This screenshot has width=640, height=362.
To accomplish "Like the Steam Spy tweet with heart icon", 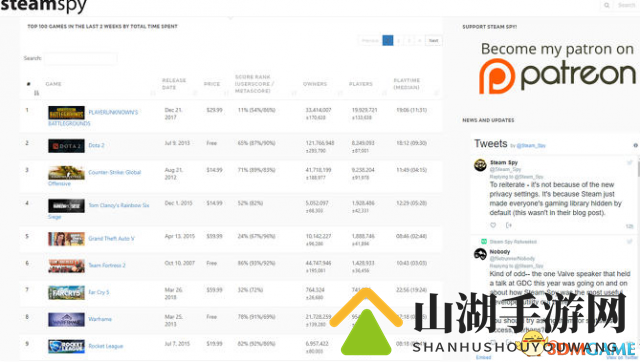I will (x=493, y=225).
